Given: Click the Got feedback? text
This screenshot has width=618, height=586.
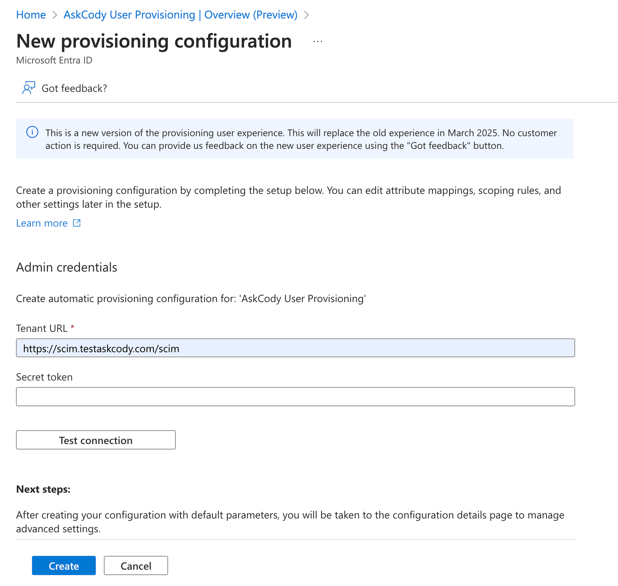Looking at the screenshot, I should tap(74, 88).
